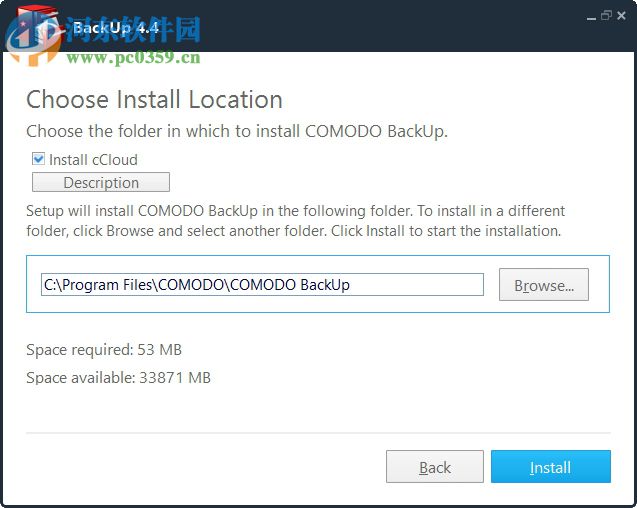Viewport: 637px width, 508px height.
Task: Open the Browse... folder picker
Action: pos(544,284)
